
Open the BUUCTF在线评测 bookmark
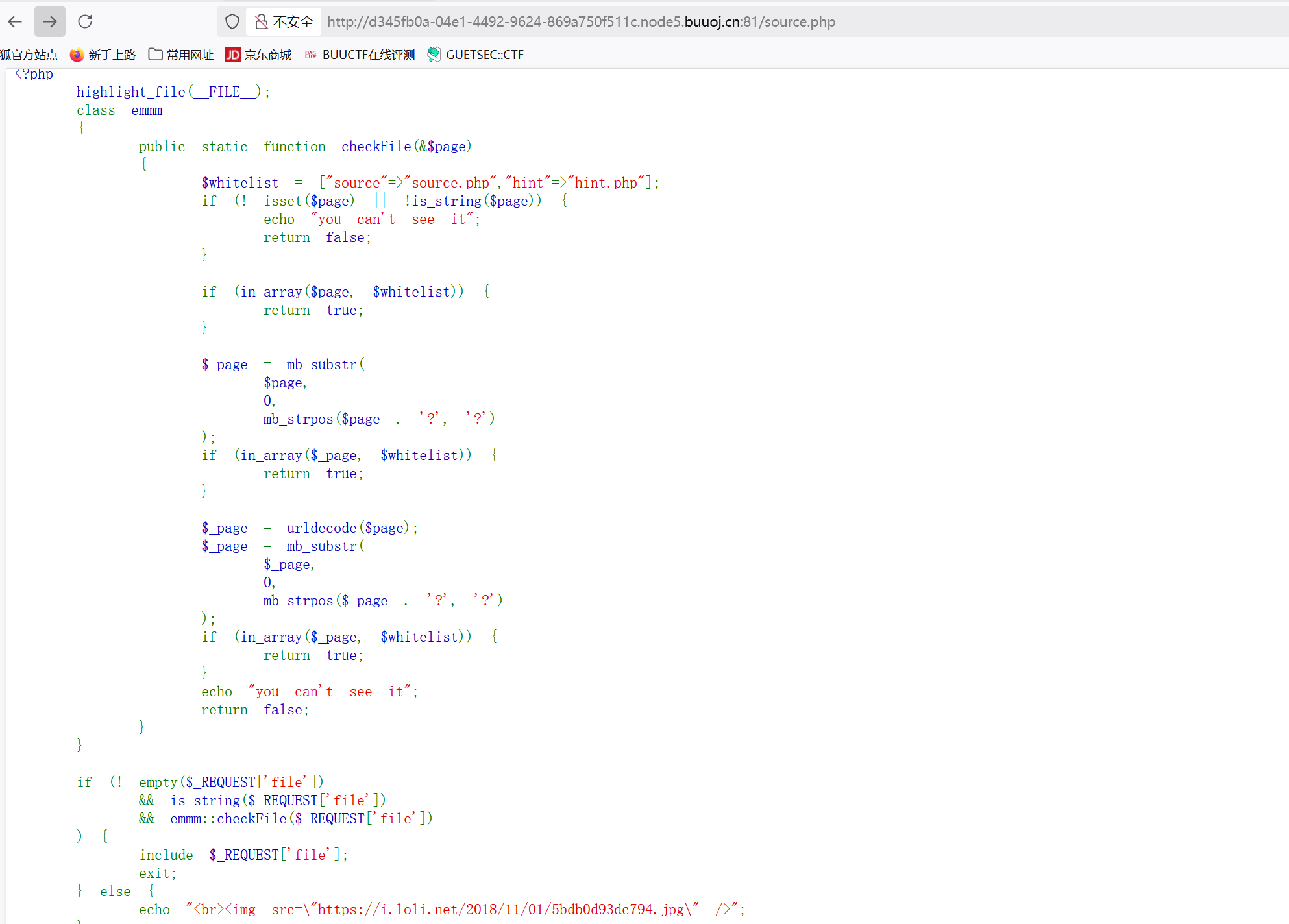tap(360, 55)
